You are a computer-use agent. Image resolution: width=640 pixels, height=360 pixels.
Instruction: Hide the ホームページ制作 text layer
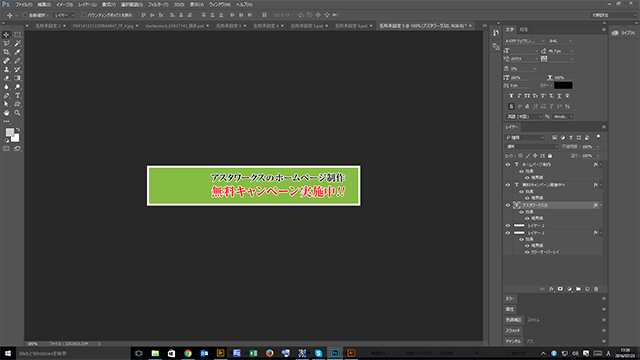coord(508,164)
